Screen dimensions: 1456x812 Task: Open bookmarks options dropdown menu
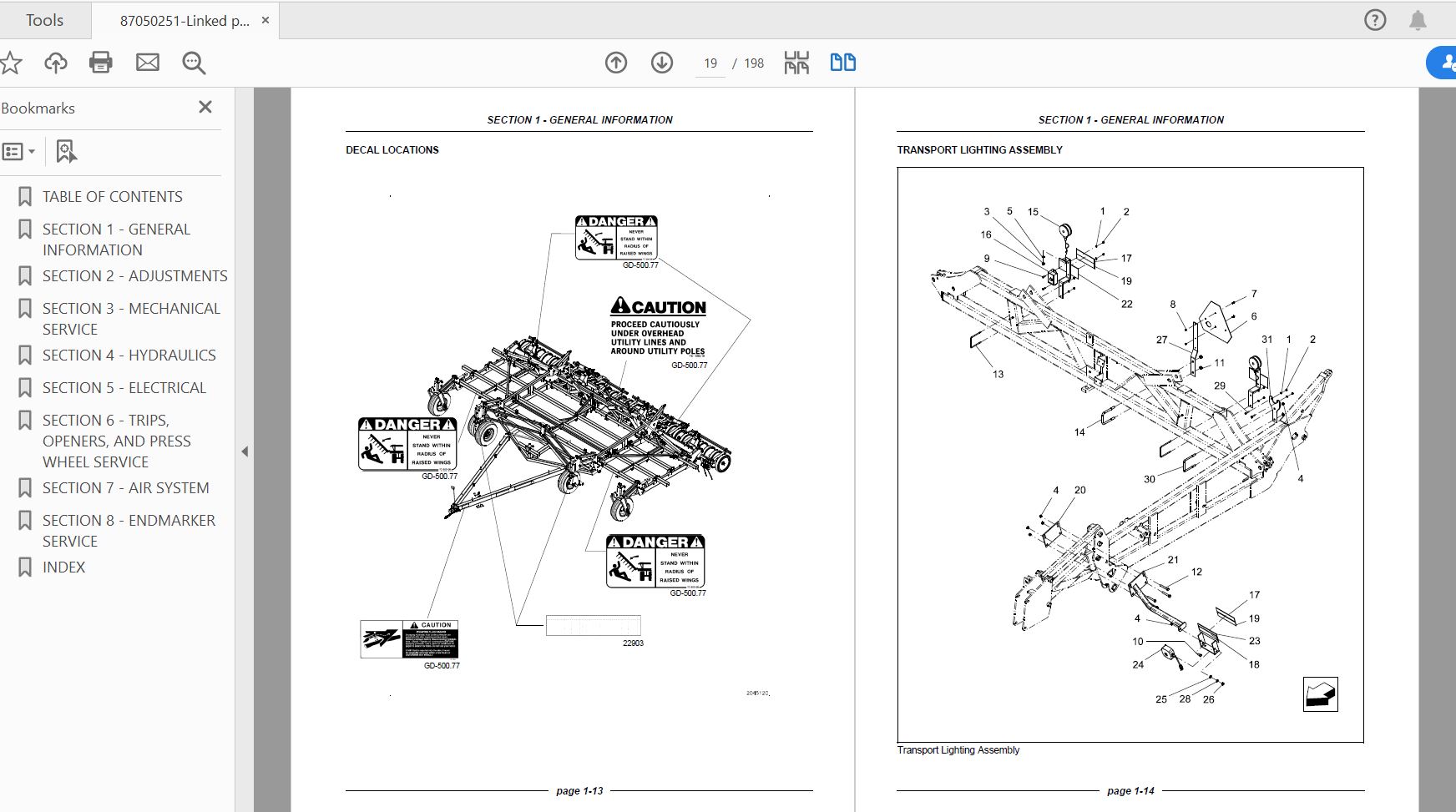[x=18, y=152]
